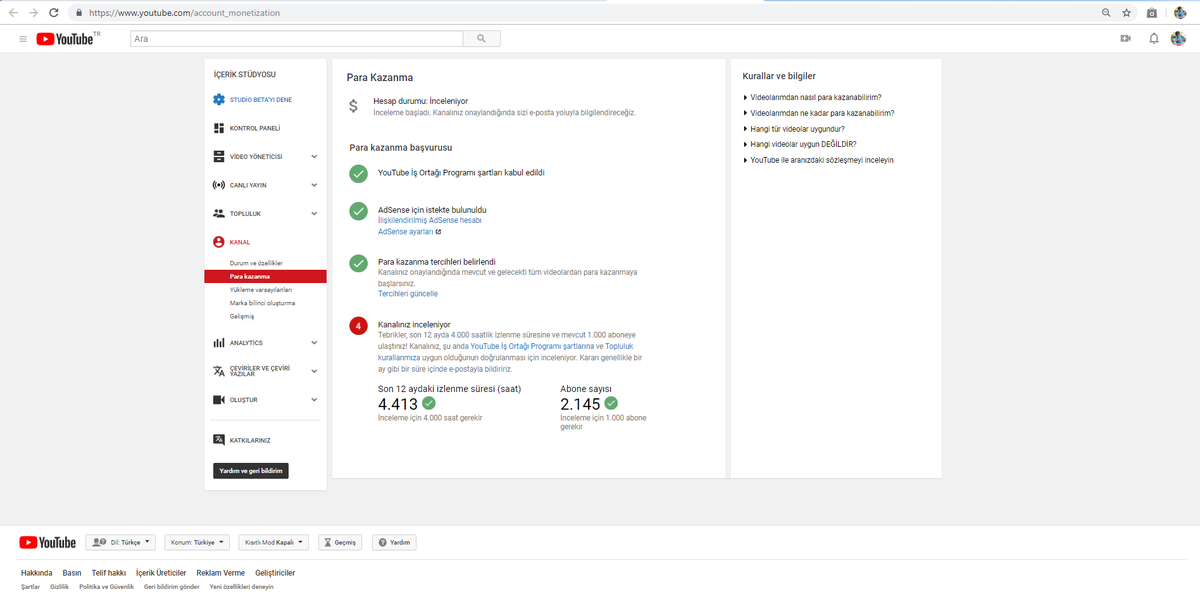Screen dimensions: 1200x606
Task: Expand 'Hangi videolar uygun DEĞİLDİR?'
Action: (x=803, y=144)
